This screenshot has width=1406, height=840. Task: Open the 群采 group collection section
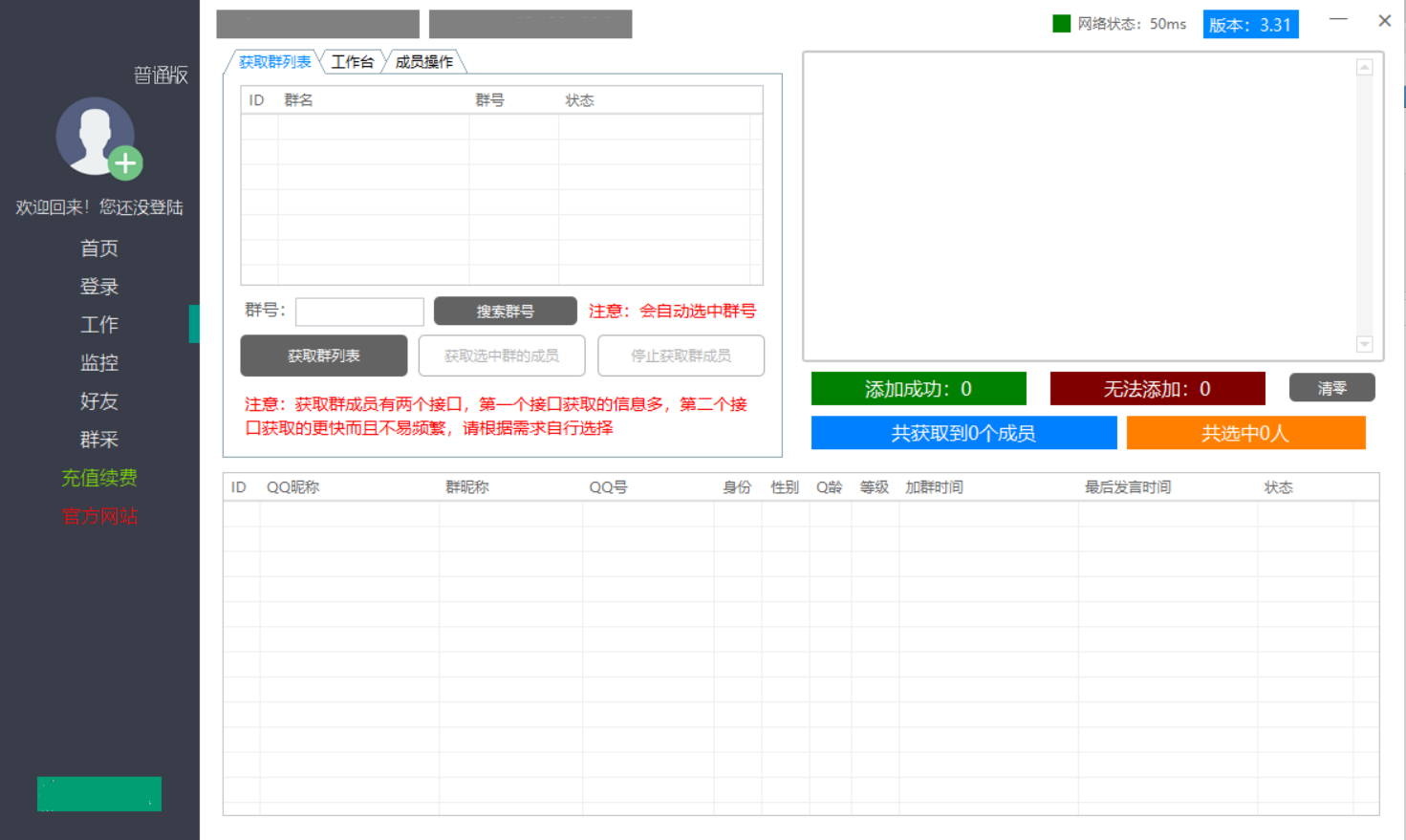99,440
